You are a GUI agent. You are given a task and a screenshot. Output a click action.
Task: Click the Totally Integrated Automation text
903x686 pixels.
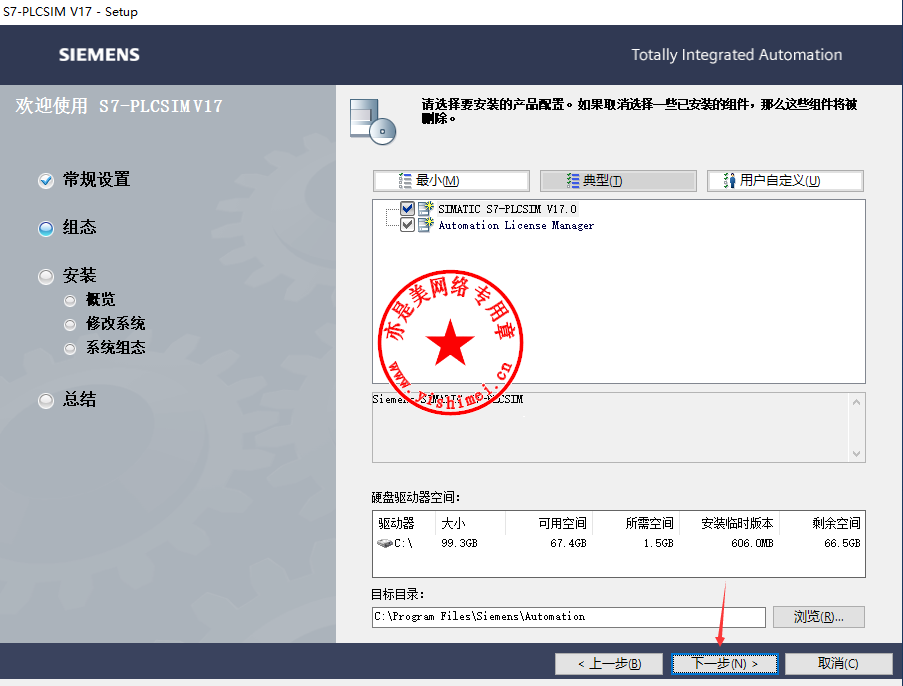pos(737,55)
